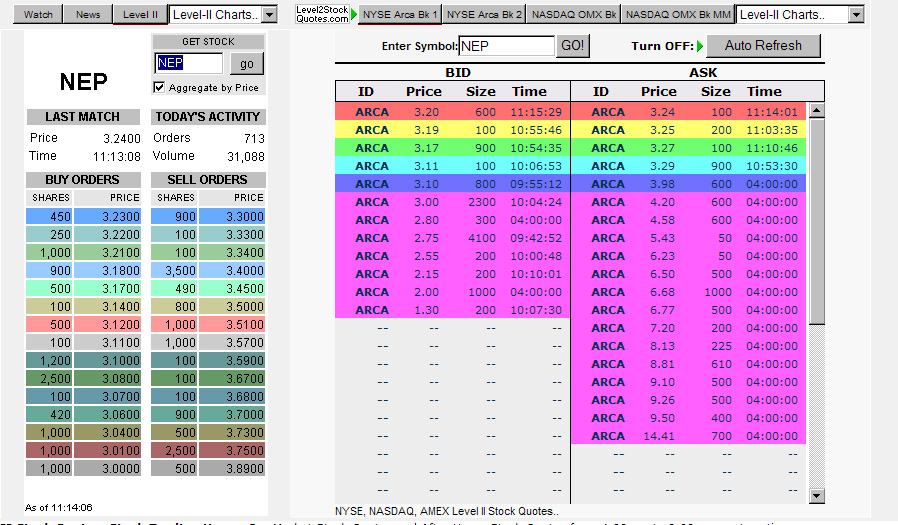Select ask row priced 3.98

[688, 184]
